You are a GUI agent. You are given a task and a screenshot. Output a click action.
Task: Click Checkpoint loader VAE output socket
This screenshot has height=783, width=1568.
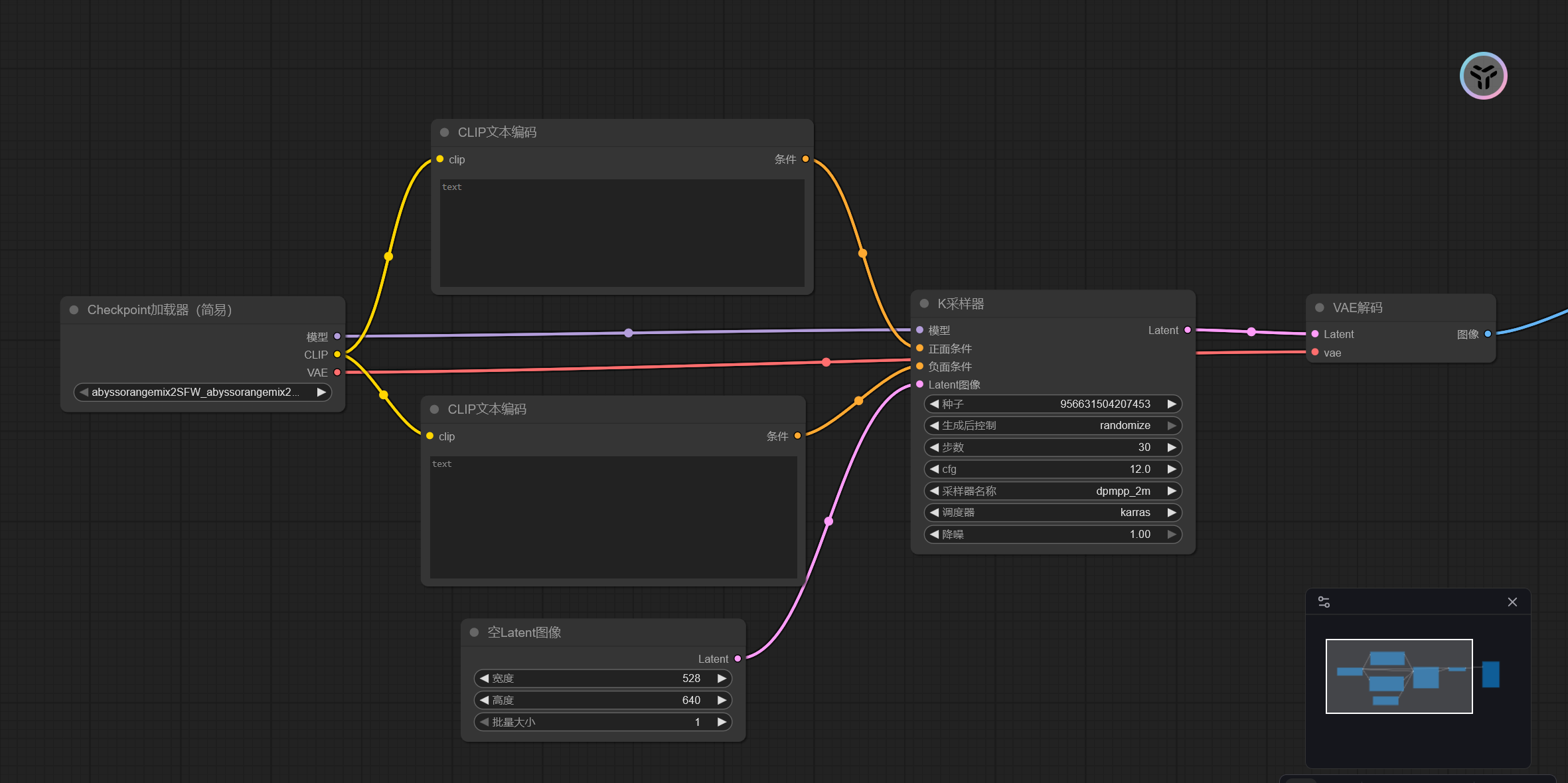pos(337,373)
